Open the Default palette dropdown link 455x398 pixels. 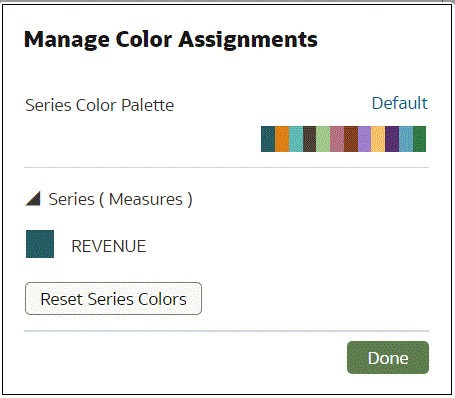tap(399, 103)
